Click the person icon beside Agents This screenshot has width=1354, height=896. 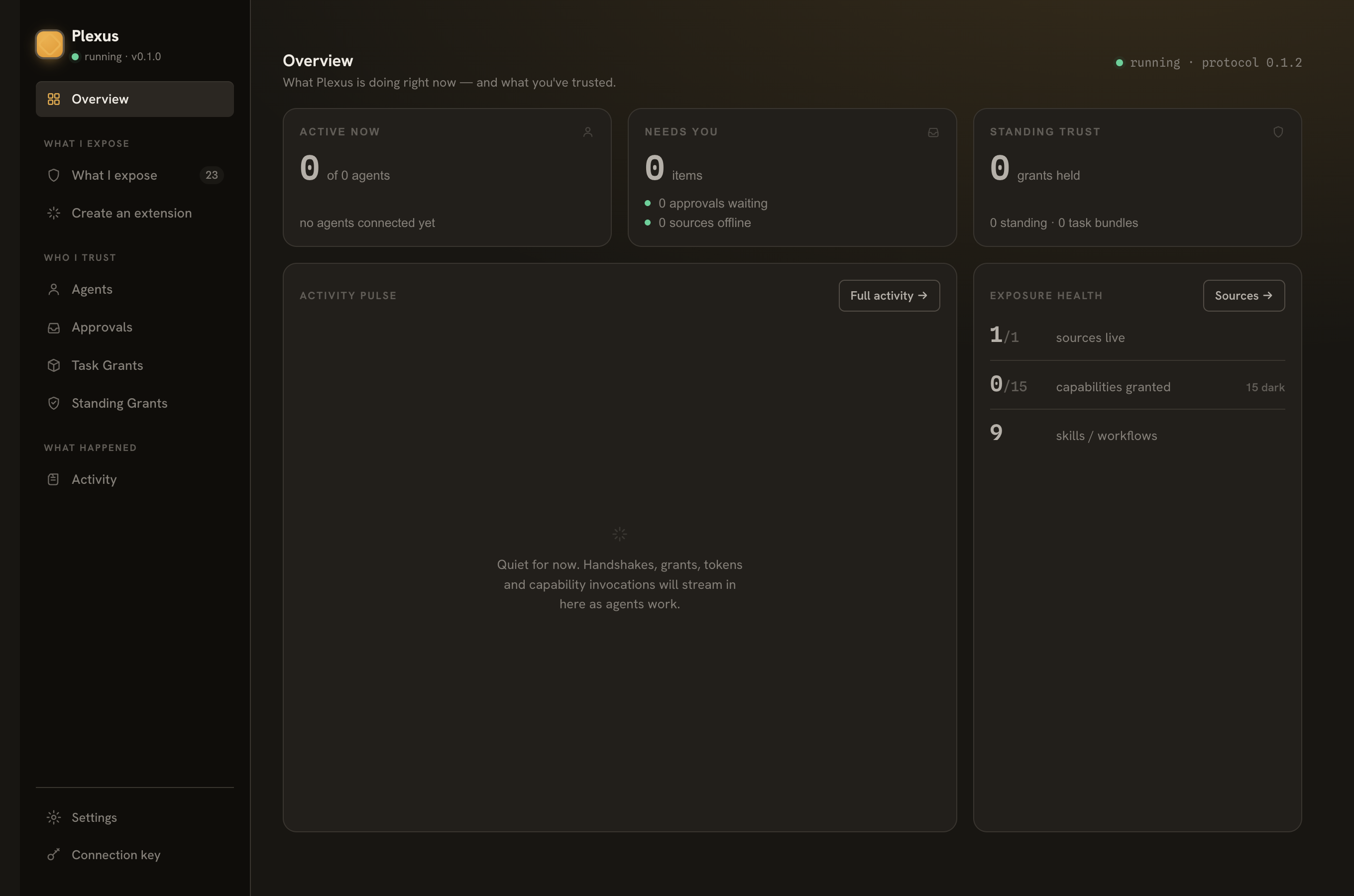[54, 289]
